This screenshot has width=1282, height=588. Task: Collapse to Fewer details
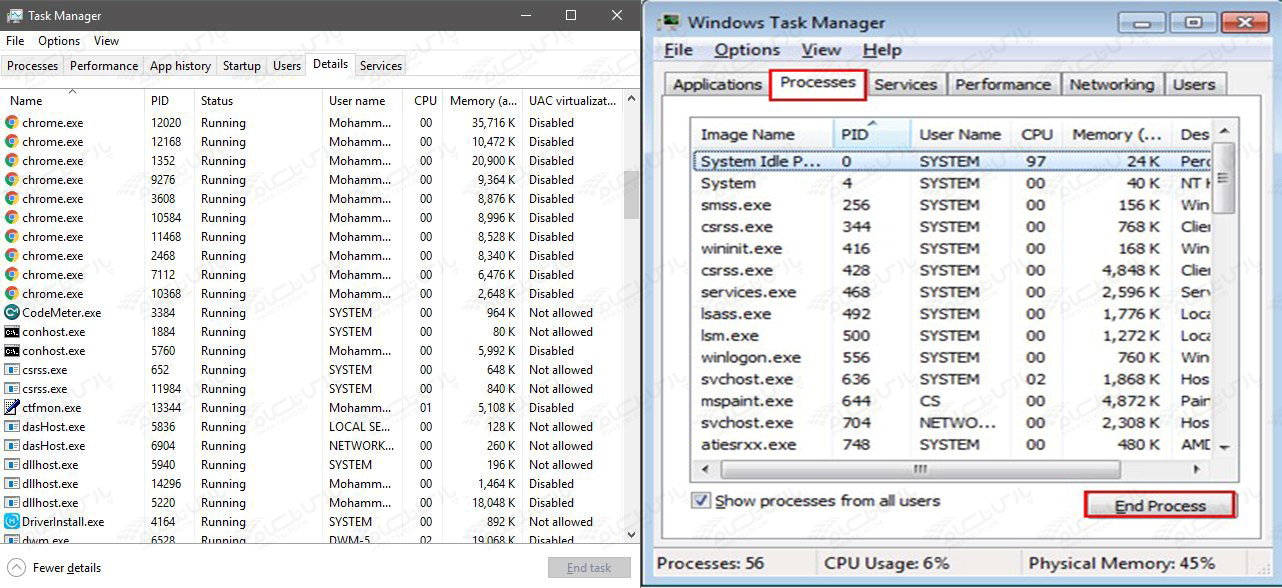coord(55,568)
